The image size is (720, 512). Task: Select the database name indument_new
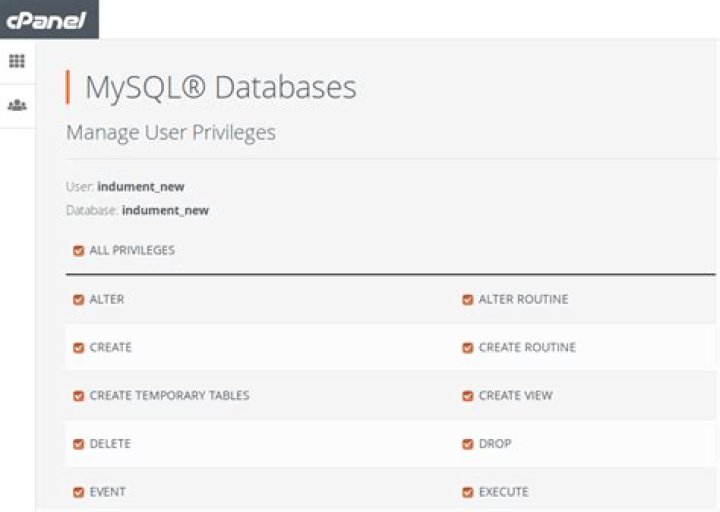coord(165,210)
